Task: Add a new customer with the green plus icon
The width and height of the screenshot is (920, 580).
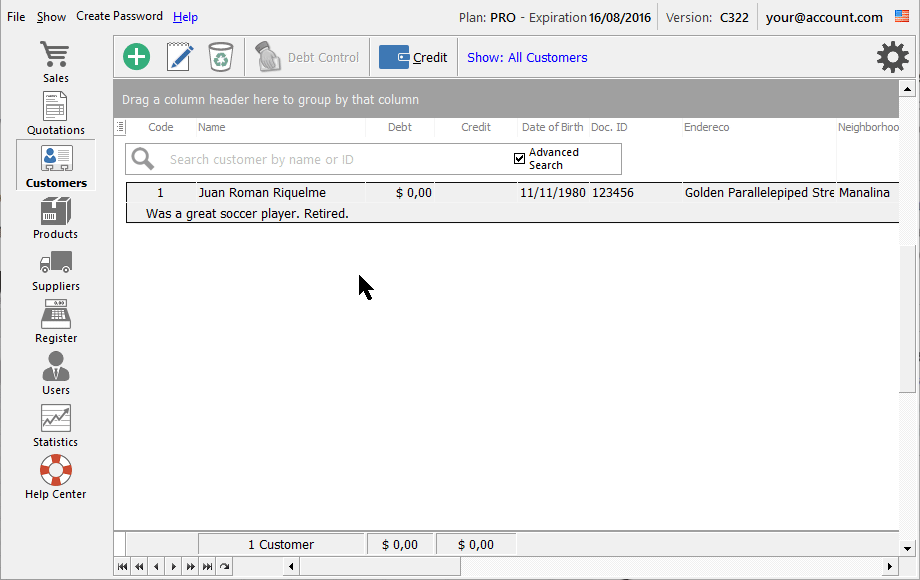Action: [136, 57]
